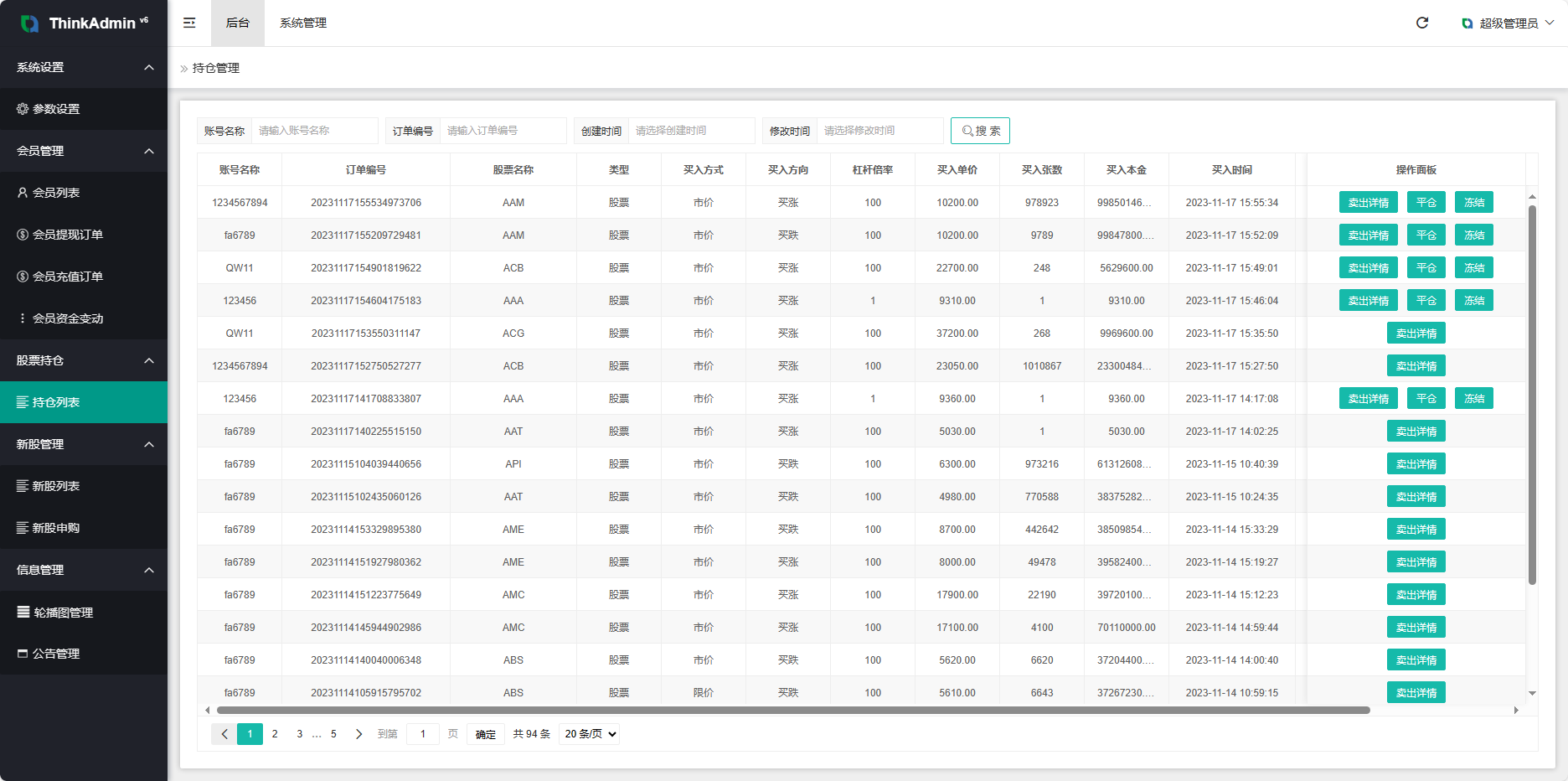The width and height of the screenshot is (1568, 781).
Task: Click 卖出详情 for order 20231117153550311147
Action: click(x=1416, y=334)
